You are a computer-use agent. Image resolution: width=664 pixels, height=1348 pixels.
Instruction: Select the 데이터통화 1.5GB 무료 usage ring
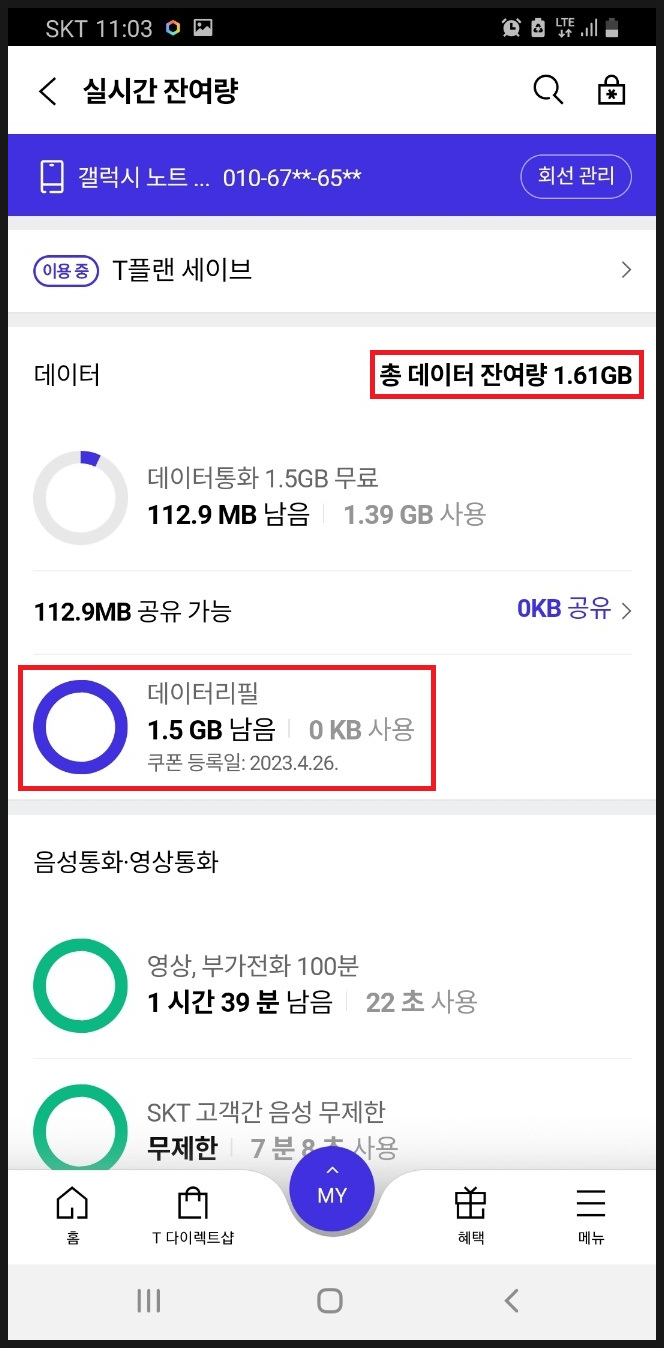80,498
